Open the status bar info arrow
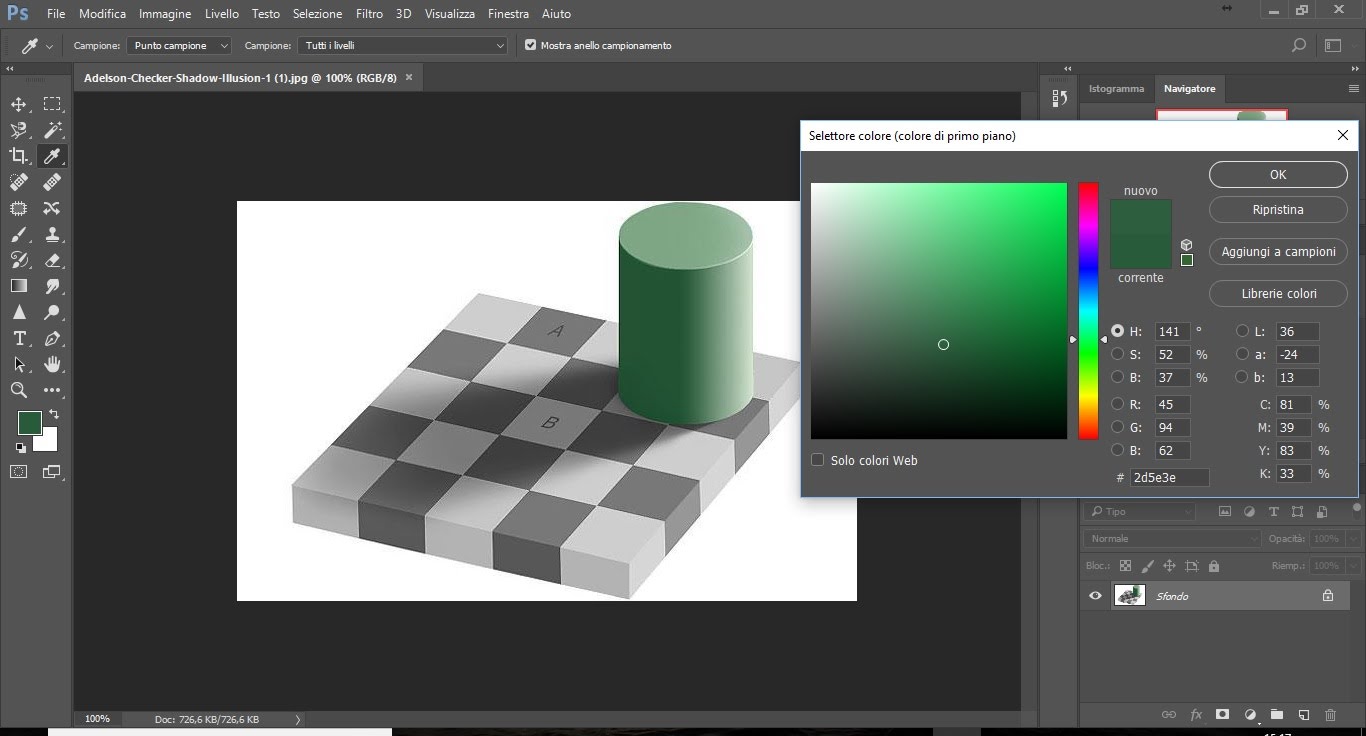Viewport: 1366px width, 736px height. click(297, 719)
